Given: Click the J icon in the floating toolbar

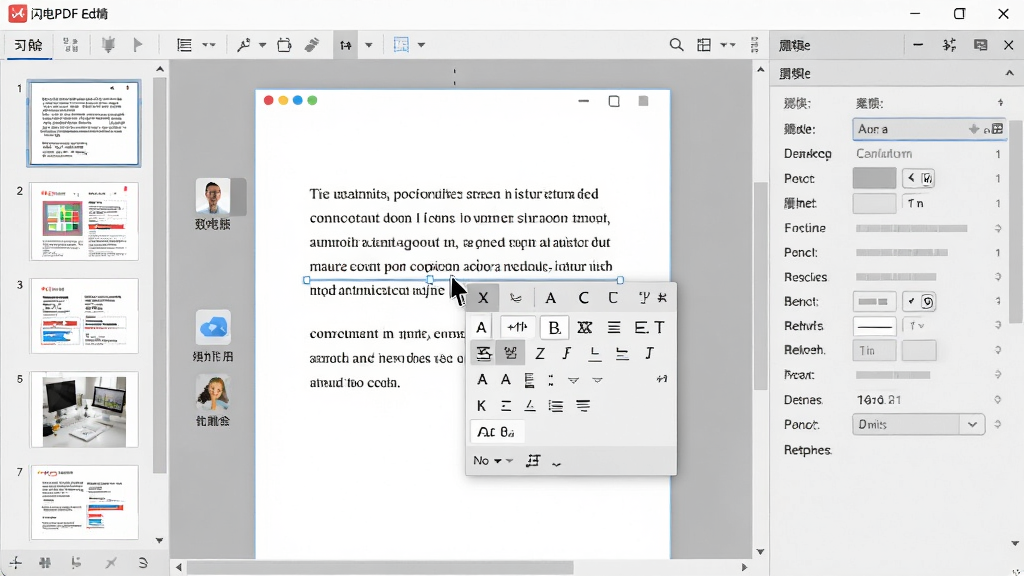Looking at the screenshot, I should (649, 353).
